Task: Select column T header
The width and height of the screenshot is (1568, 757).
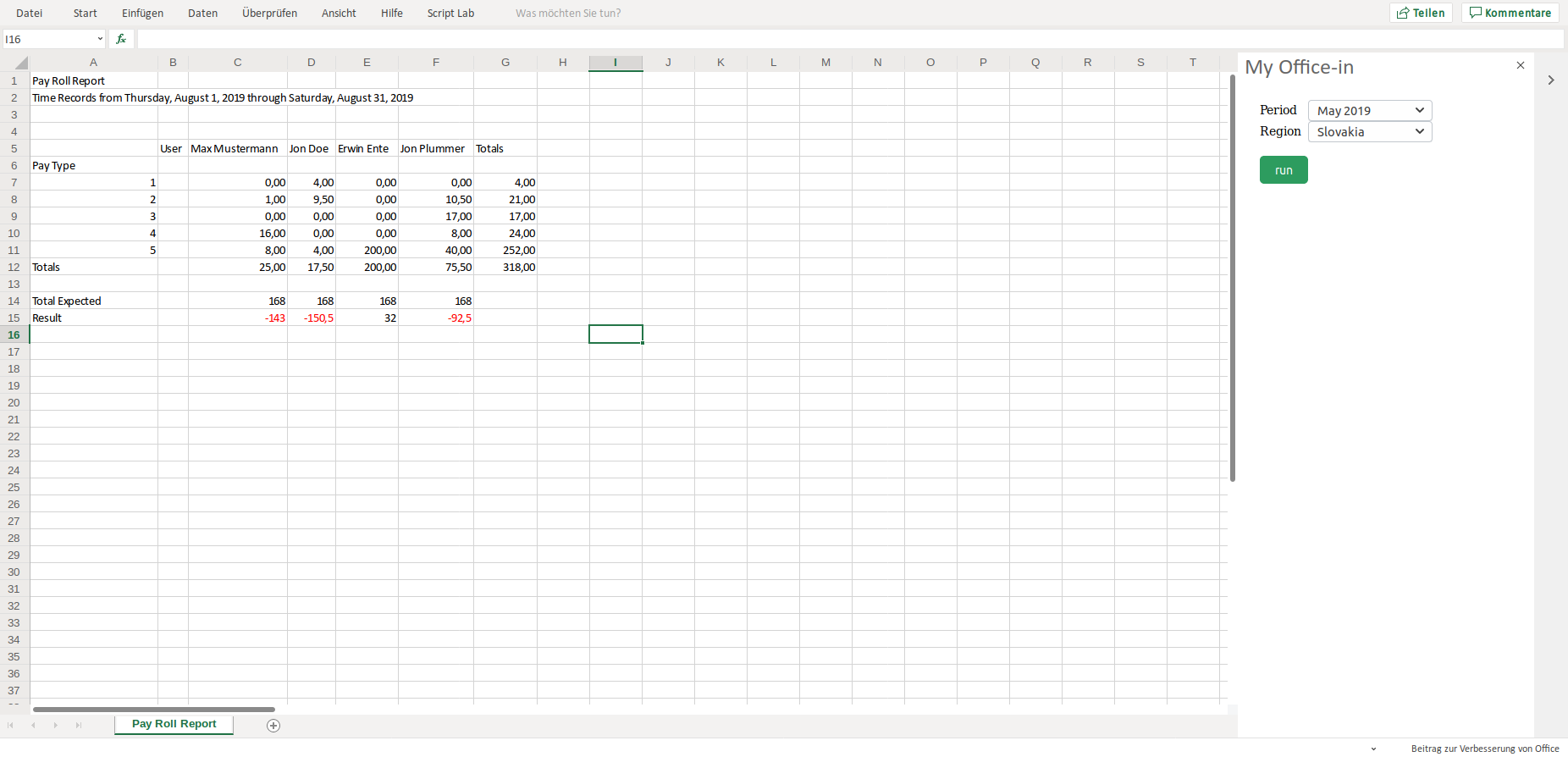Action: click(1193, 63)
